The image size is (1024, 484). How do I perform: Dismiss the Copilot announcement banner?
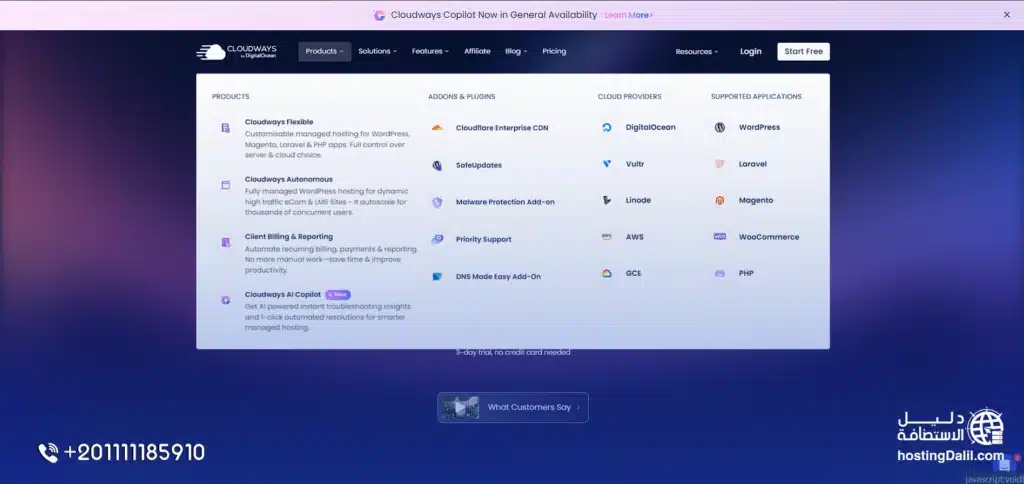point(1006,15)
